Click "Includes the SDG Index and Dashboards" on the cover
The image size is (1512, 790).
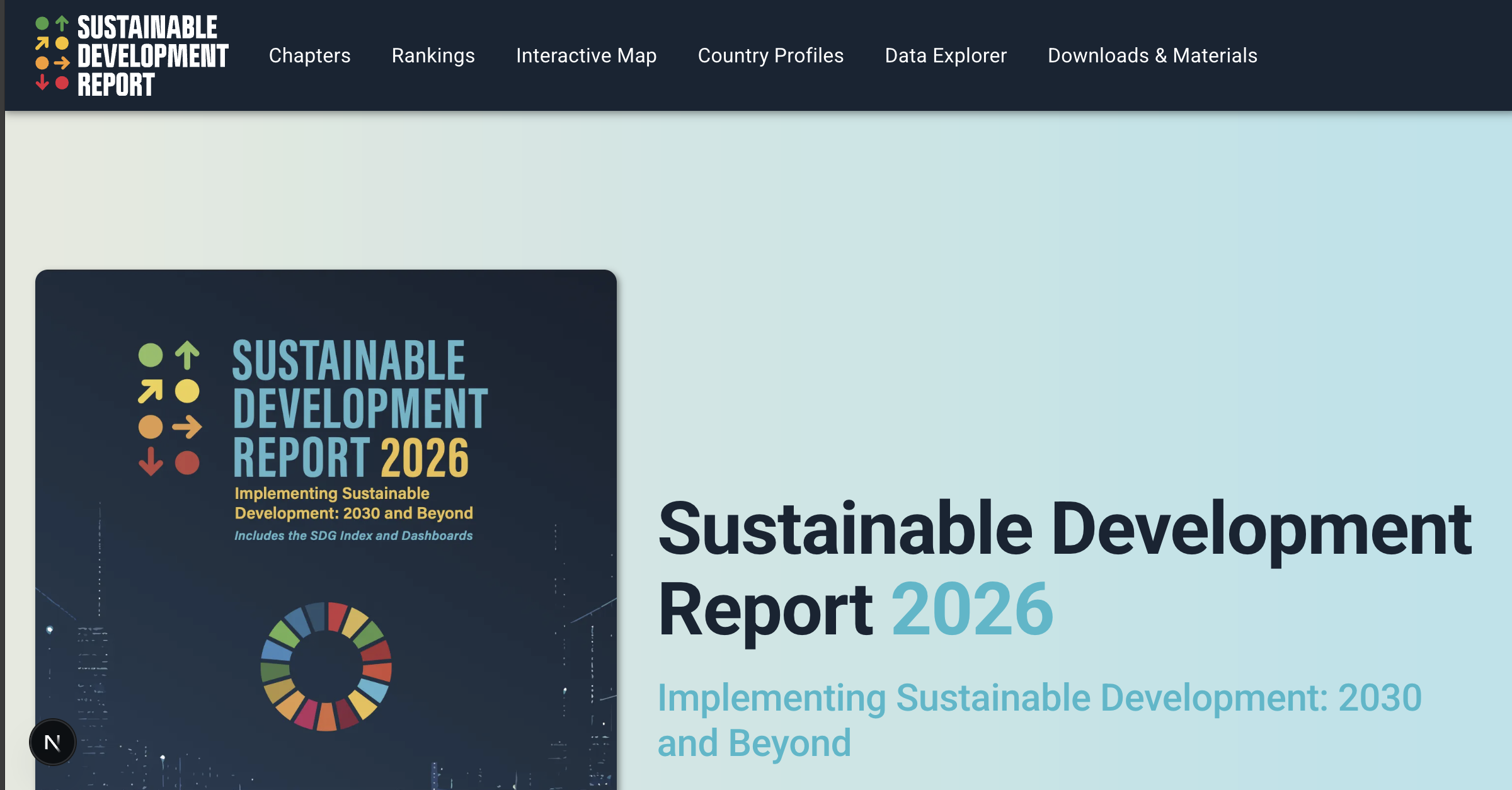pos(353,535)
